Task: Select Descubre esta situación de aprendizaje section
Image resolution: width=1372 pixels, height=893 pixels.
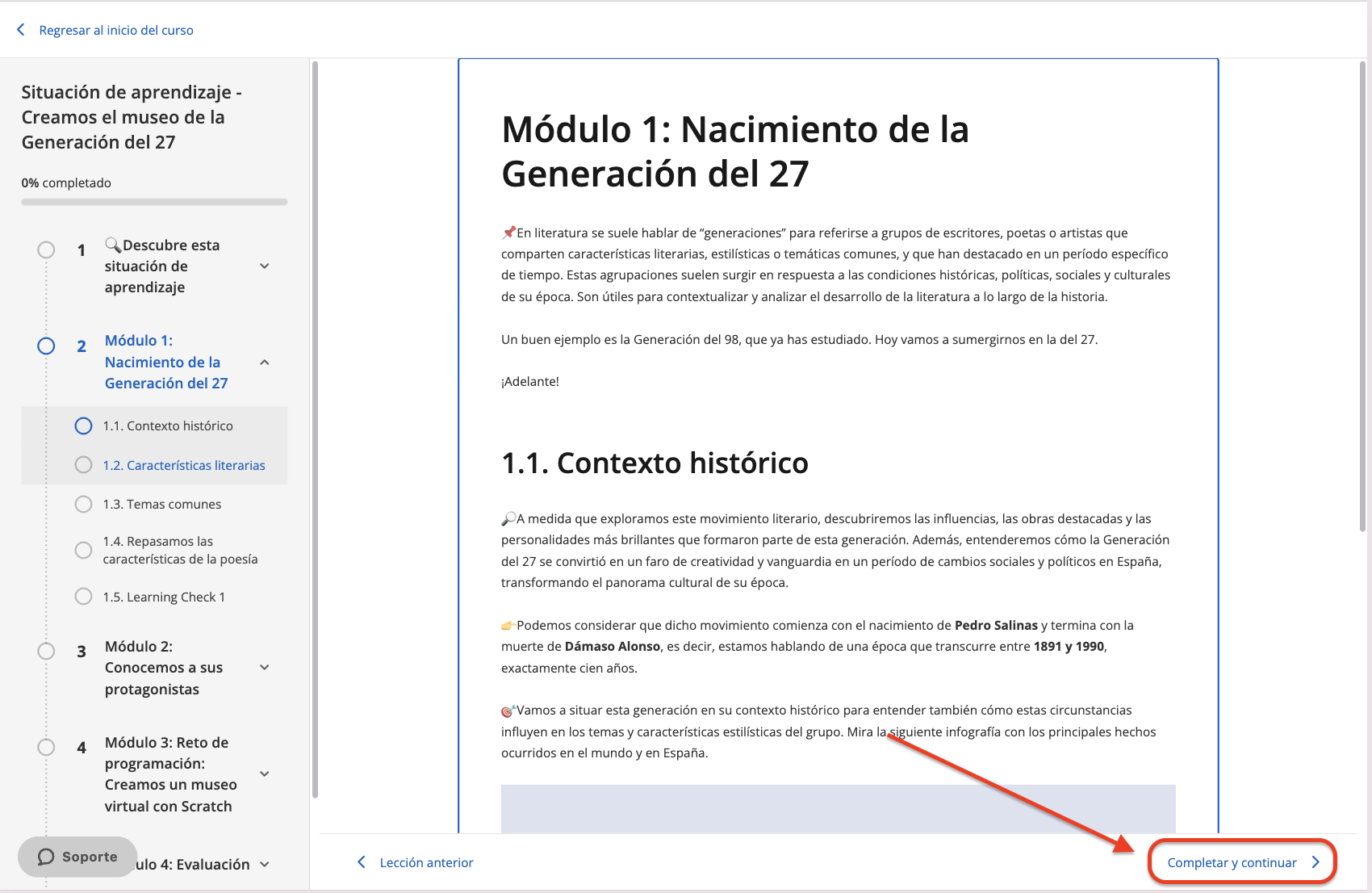Action: click(161, 266)
